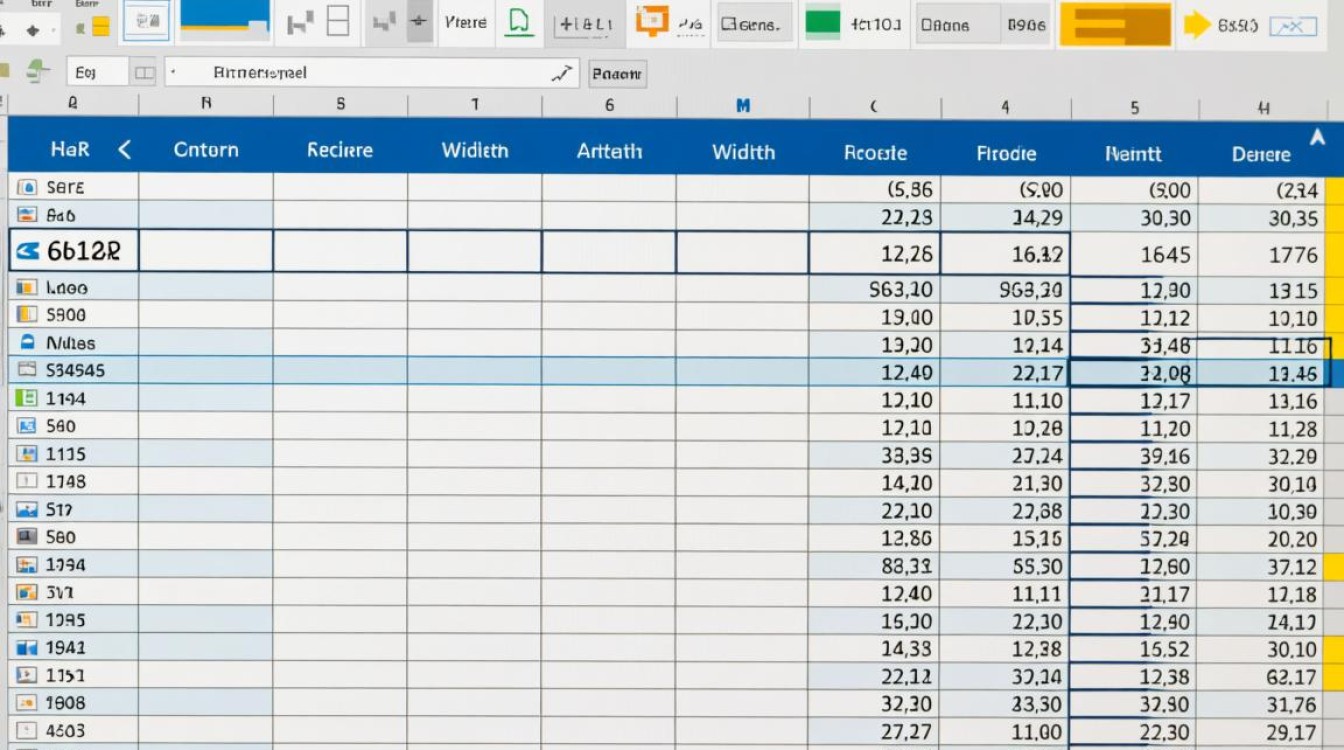This screenshot has width=1344, height=750.
Task: Click the +I&L1 toolbar button
Action: tap(585, 23)
